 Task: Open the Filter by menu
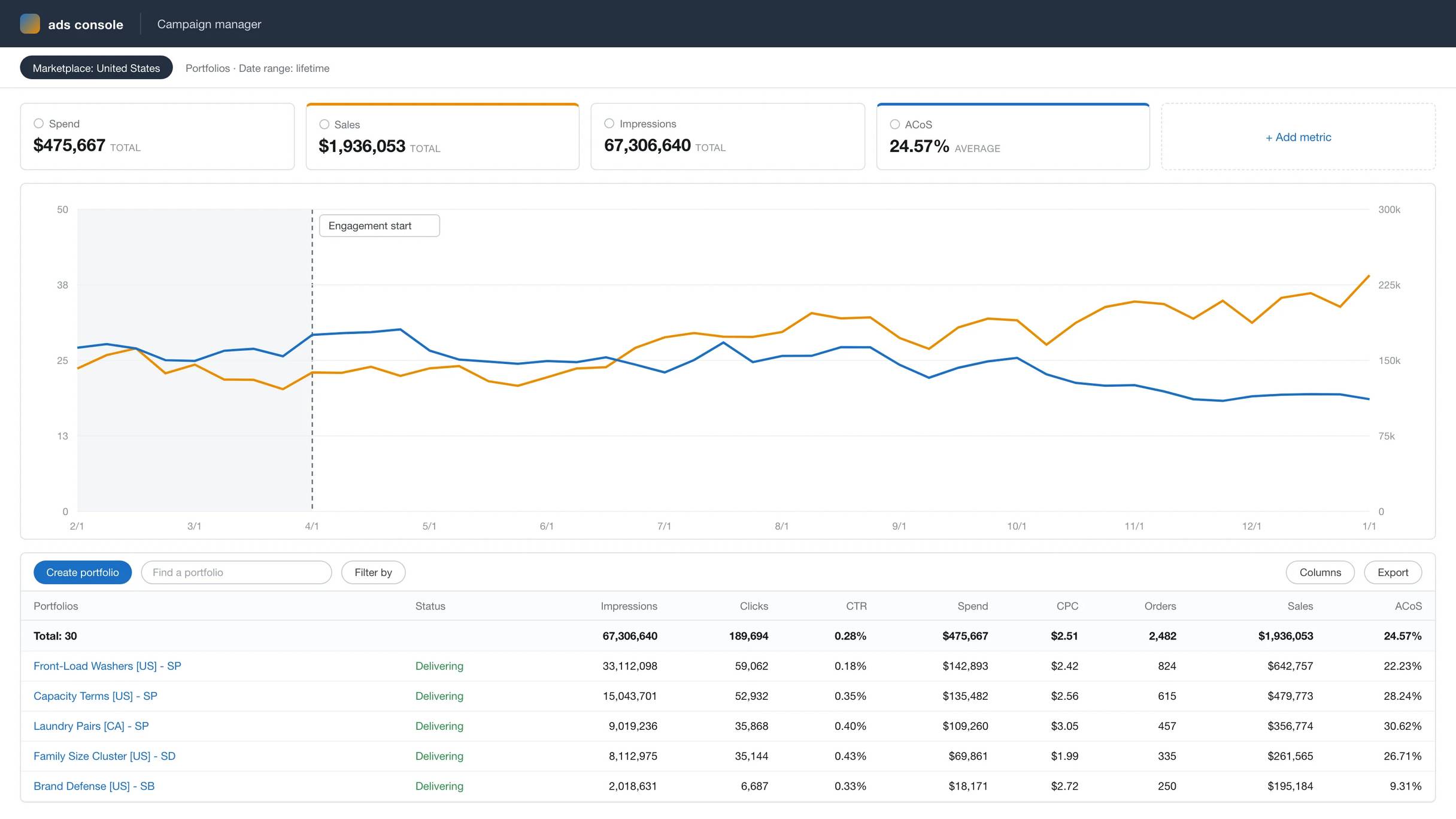pos(373,572)
